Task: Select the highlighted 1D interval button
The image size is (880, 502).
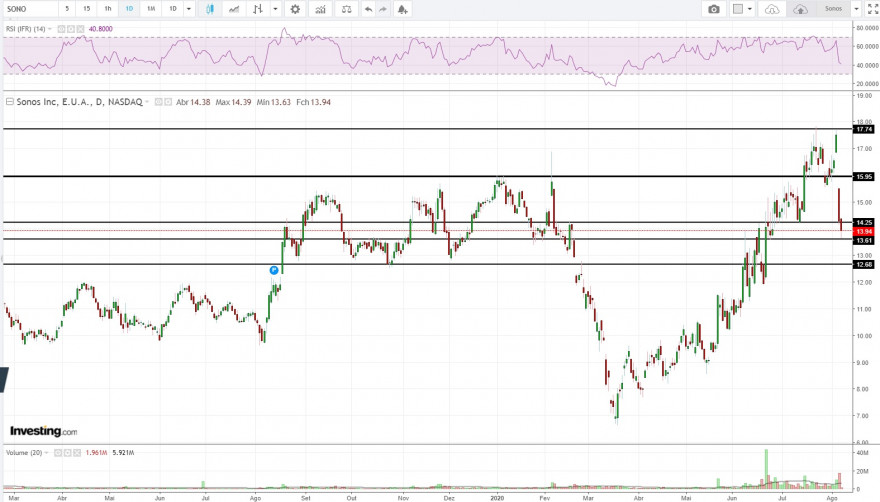Action: 129,9
